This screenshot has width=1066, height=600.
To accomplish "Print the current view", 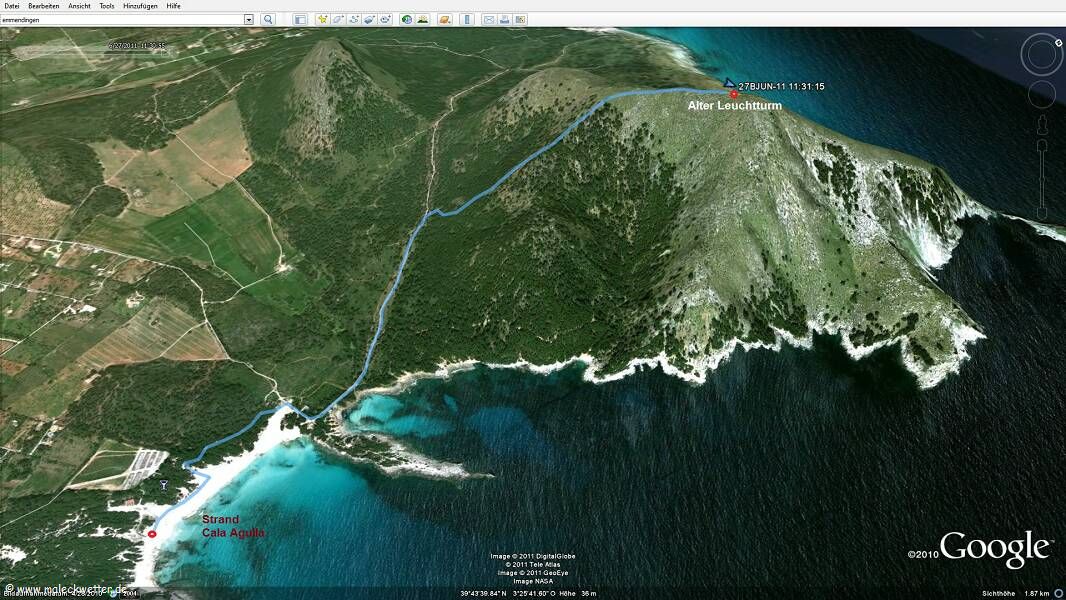I will [505, 19].
